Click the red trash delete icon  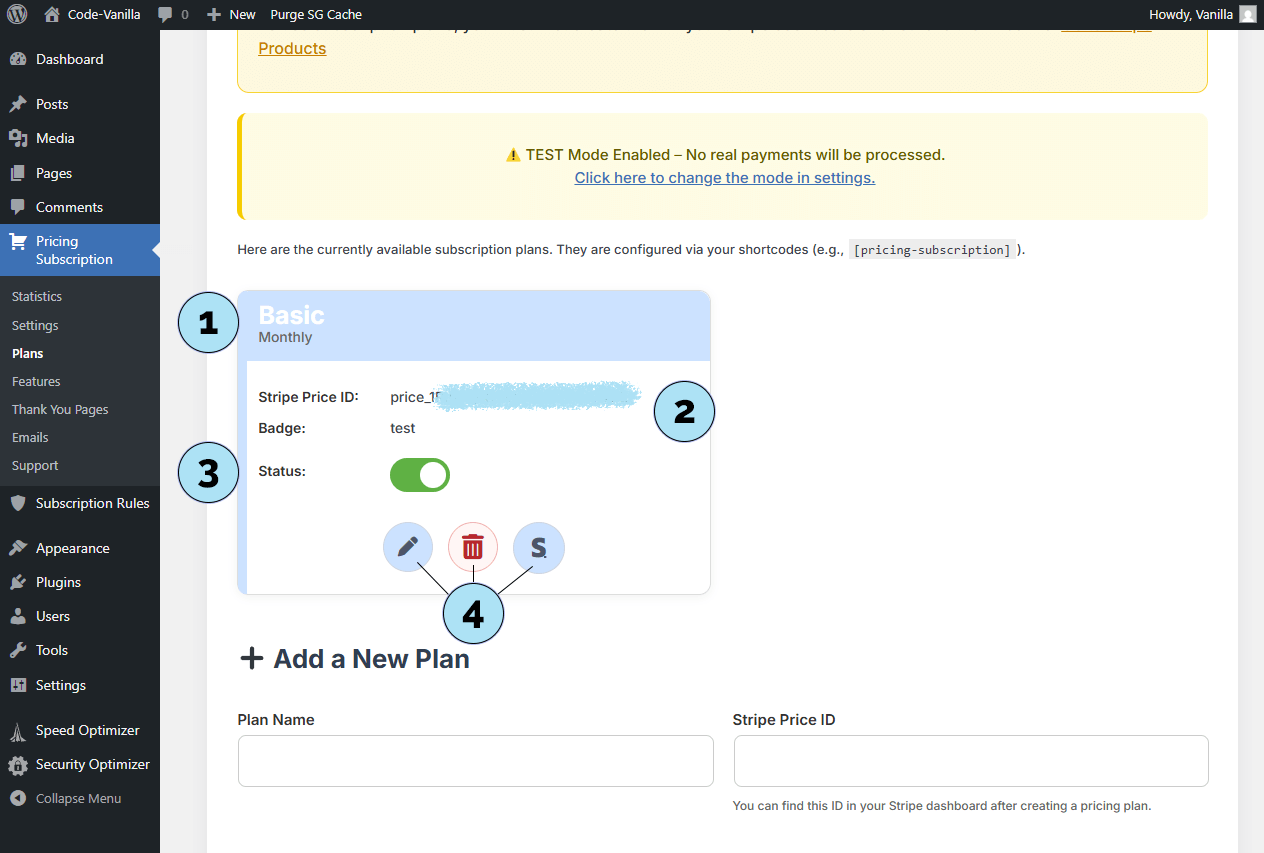tap(473, 547)
